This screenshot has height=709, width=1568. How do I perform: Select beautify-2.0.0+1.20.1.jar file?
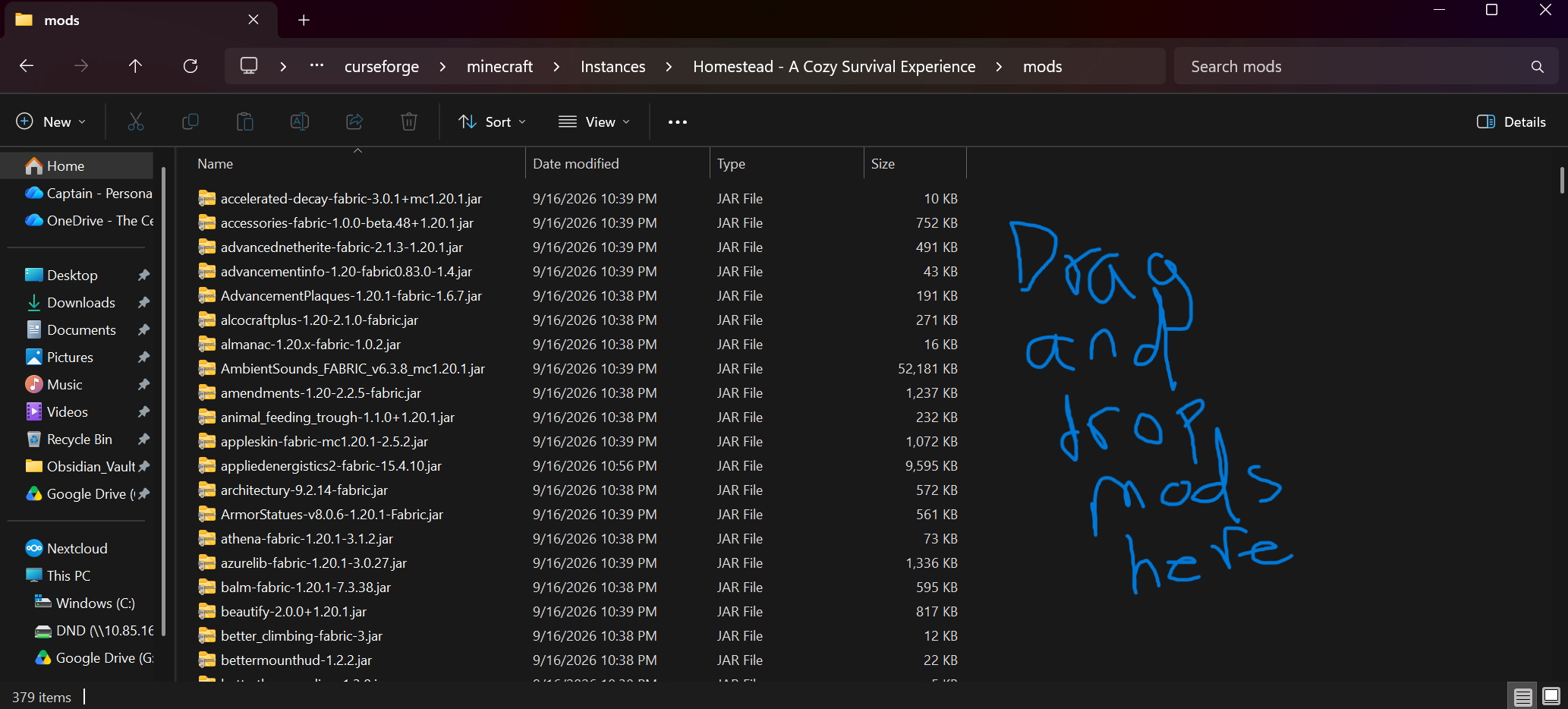(293, 611)
